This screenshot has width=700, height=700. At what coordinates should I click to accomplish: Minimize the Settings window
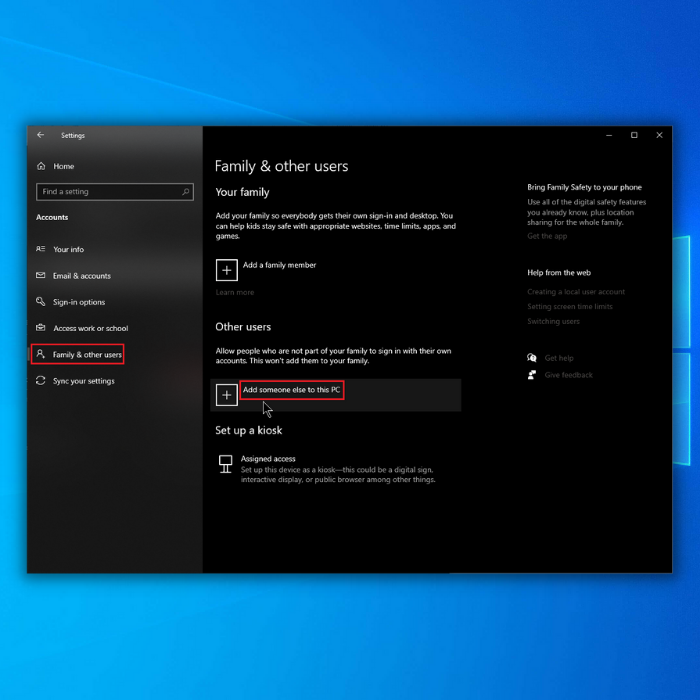609,135
